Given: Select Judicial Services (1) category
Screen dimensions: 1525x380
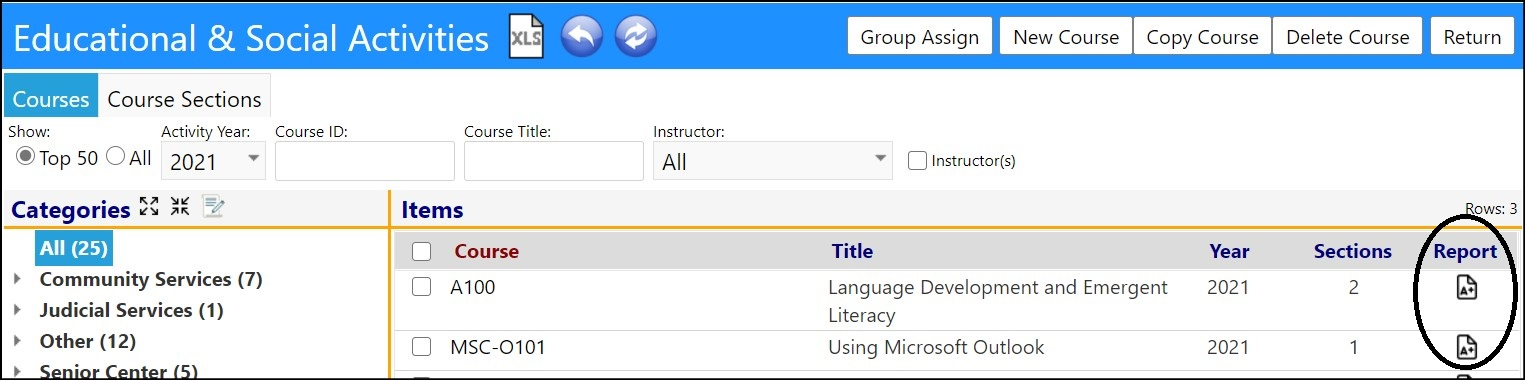Looking at the screenshot, I should pyautogui.click(x=131, y=311).
